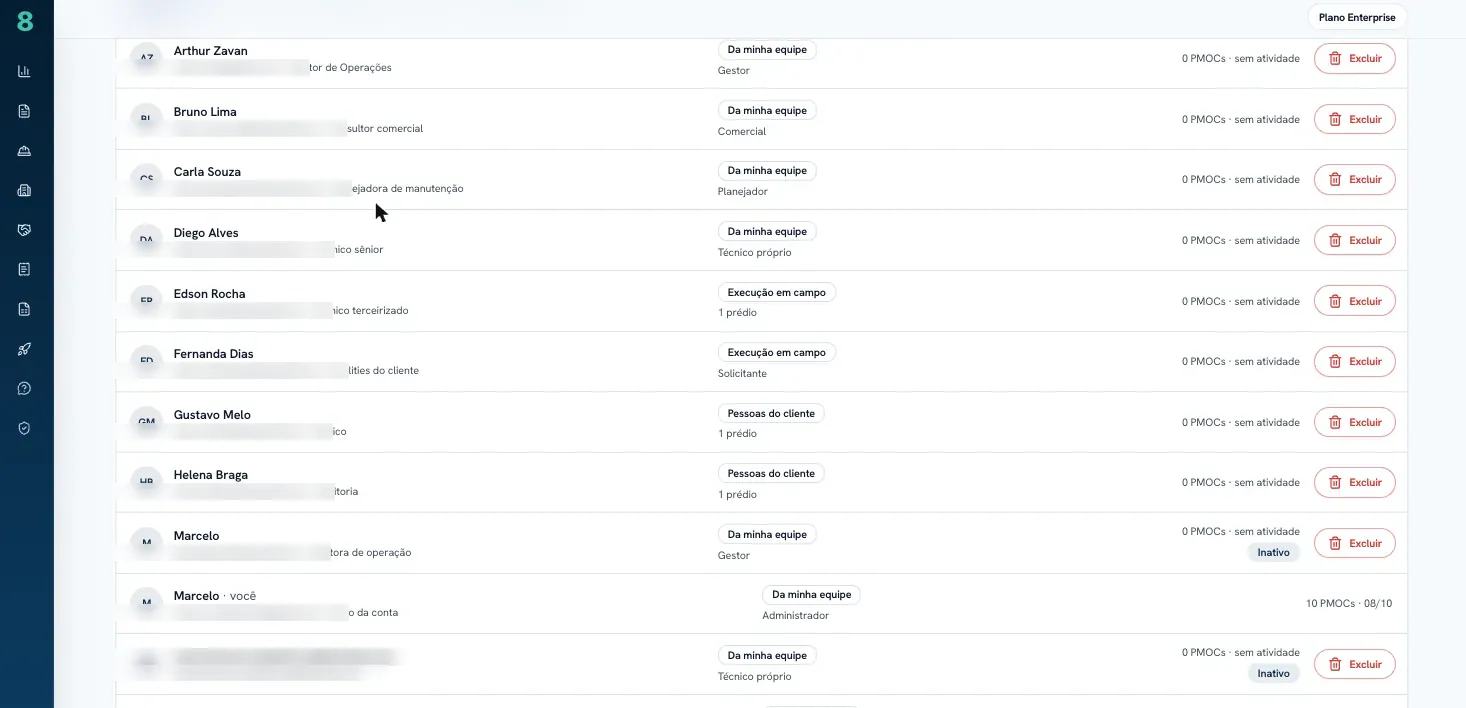1466x708 pixels.
Task: Delete Bruno Lima with Excluir
Action: [1354, 119]
